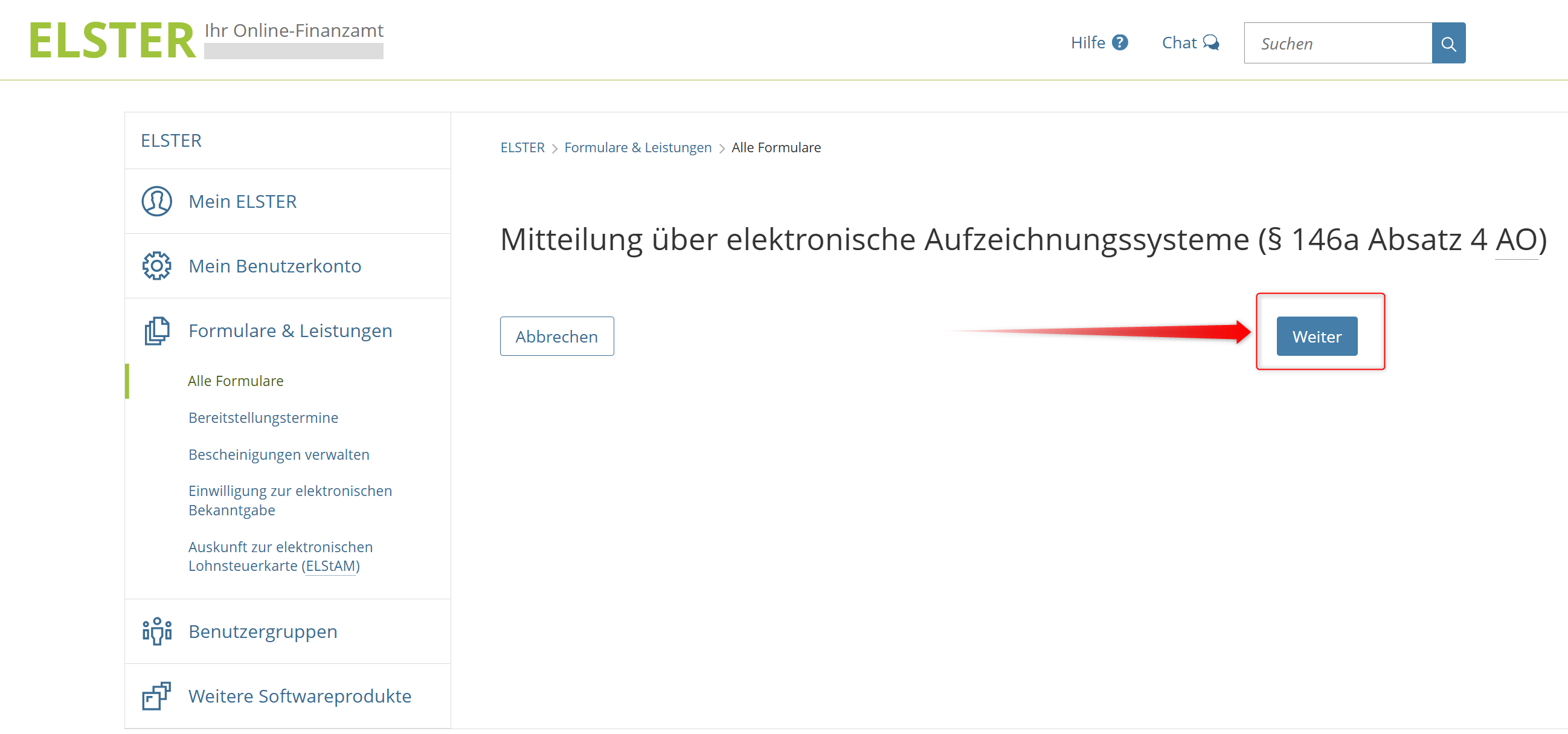1568x734 pixels.
Task: Open Chat via speech bubble icon
Action: tap(1210, 43)
